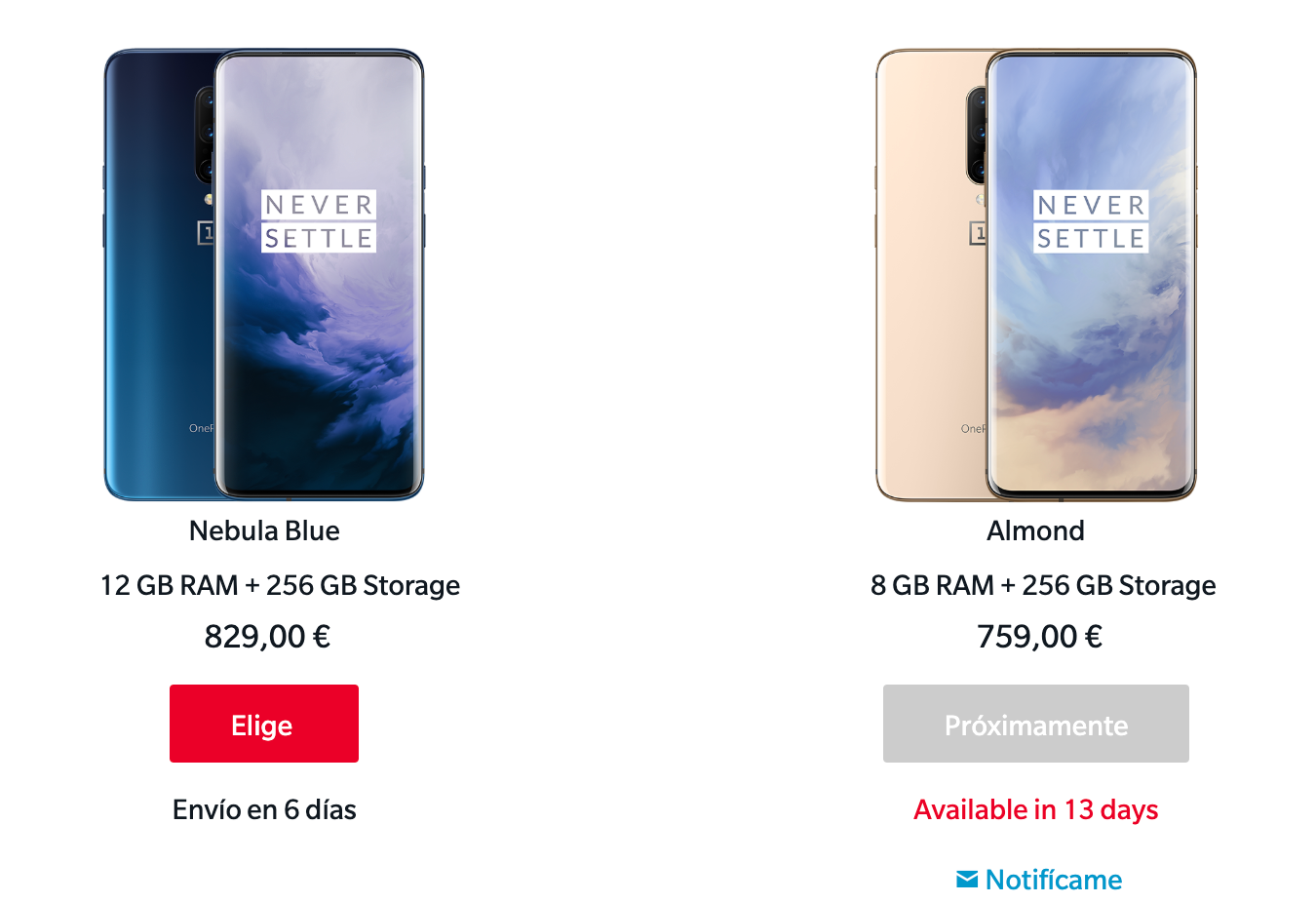Click the 759,00 € price
This screenshot has width=1316, height=903.
coord(1040,637)
